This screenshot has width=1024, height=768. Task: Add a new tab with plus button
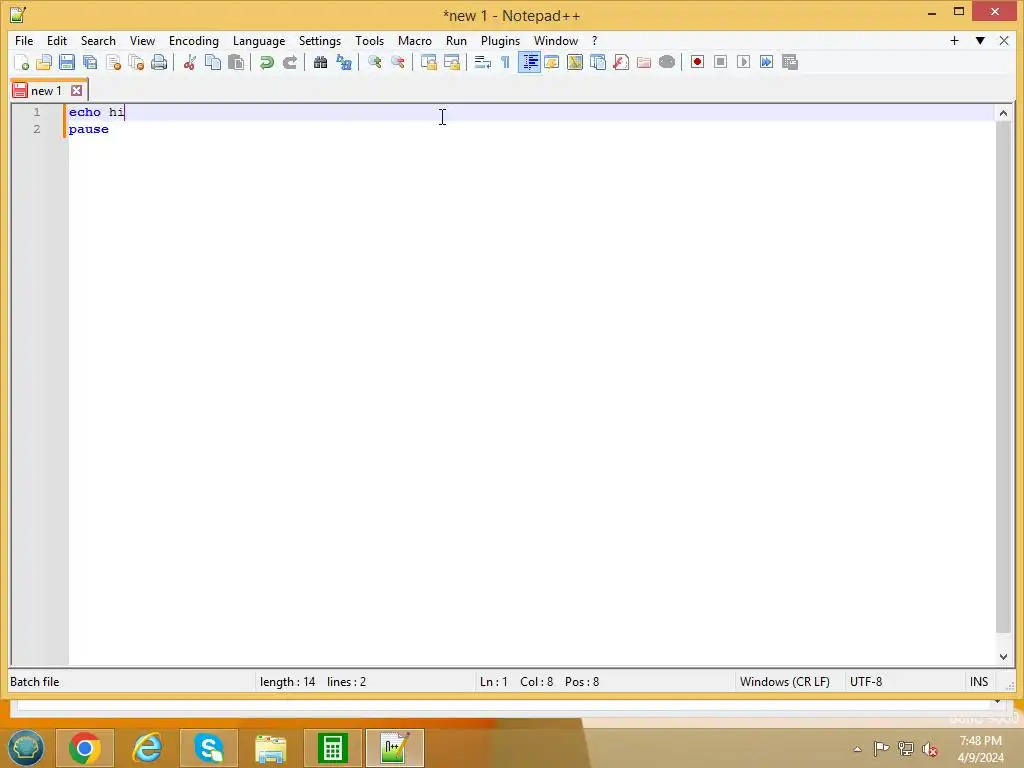[954, 40]
